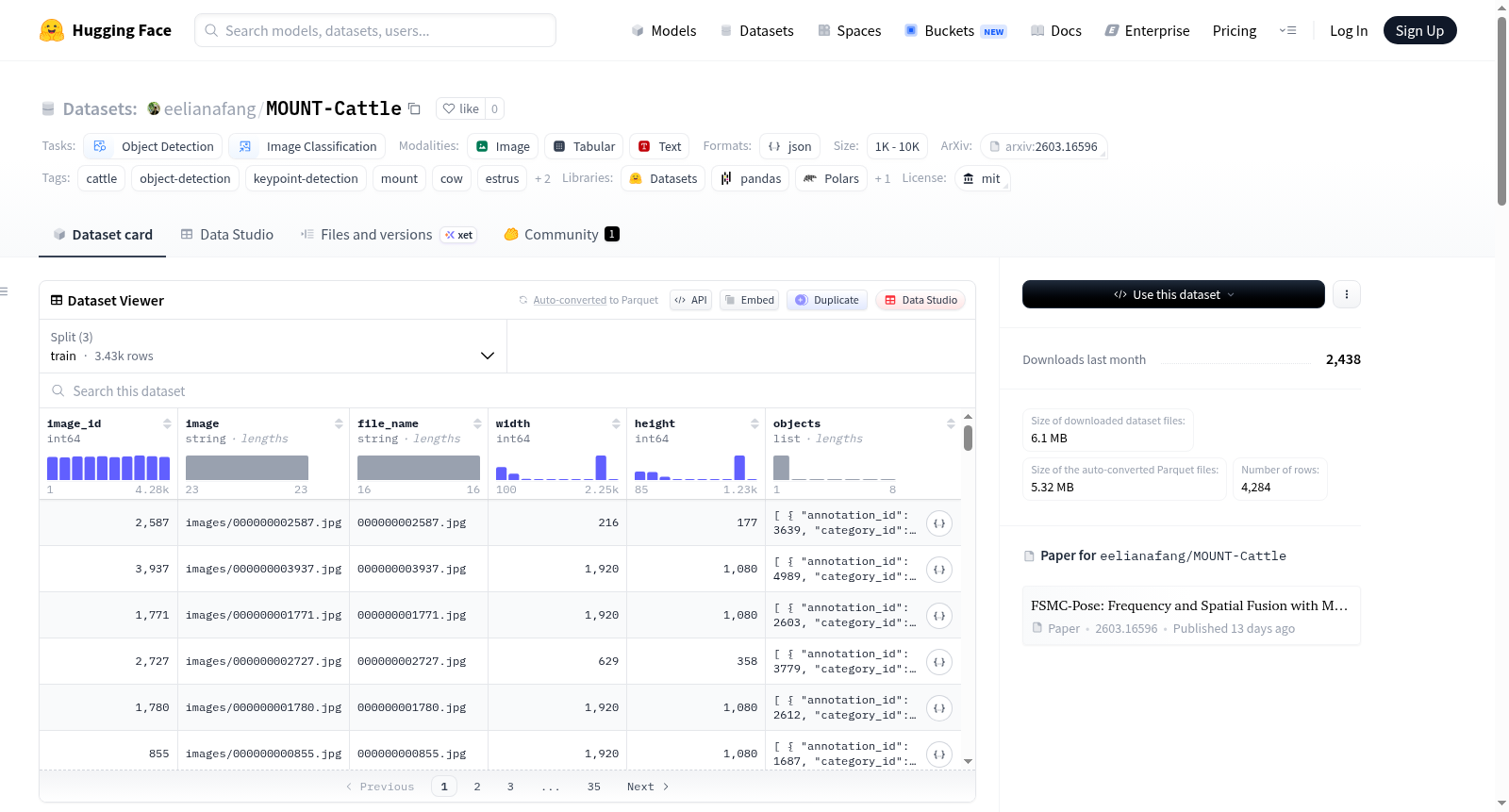Expand objects JSON for image 3,937 row
1509x812 pixels.
coord(939,570)
